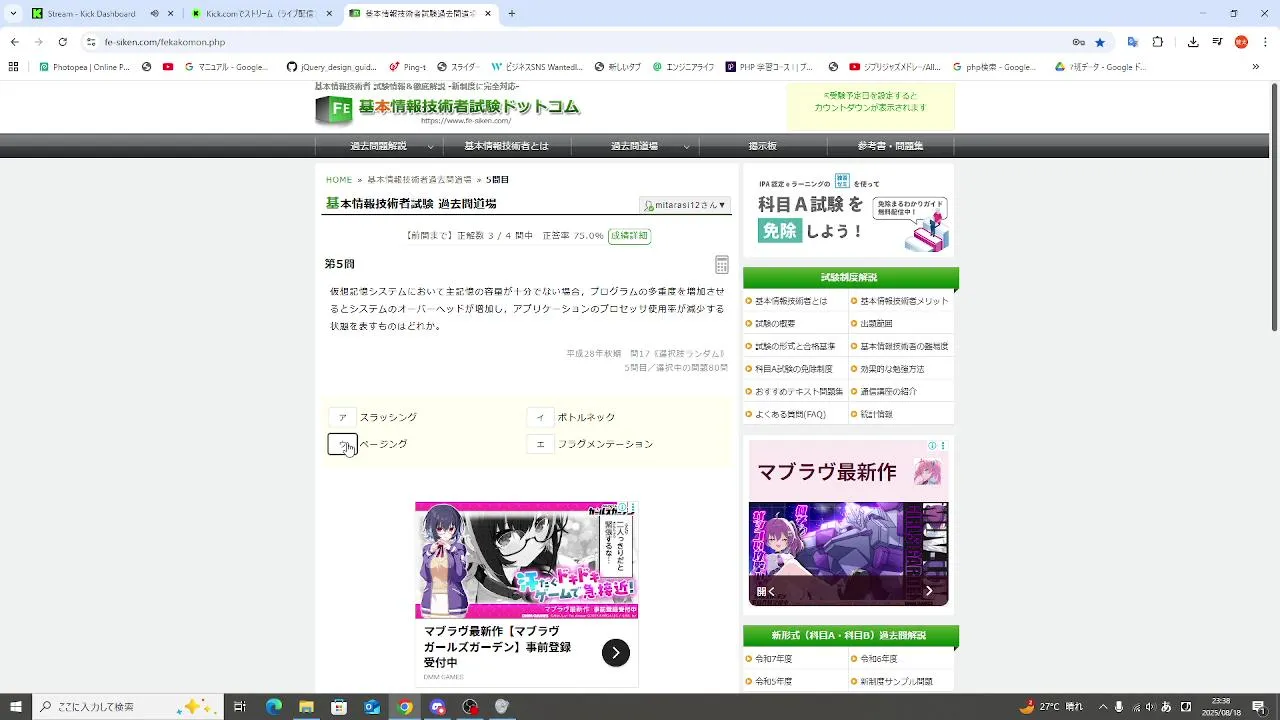The width and height of the screenshot is (1280, 720).
Task: Mute the Stream - Kick Dashboard tab audio
Action: 154,14
